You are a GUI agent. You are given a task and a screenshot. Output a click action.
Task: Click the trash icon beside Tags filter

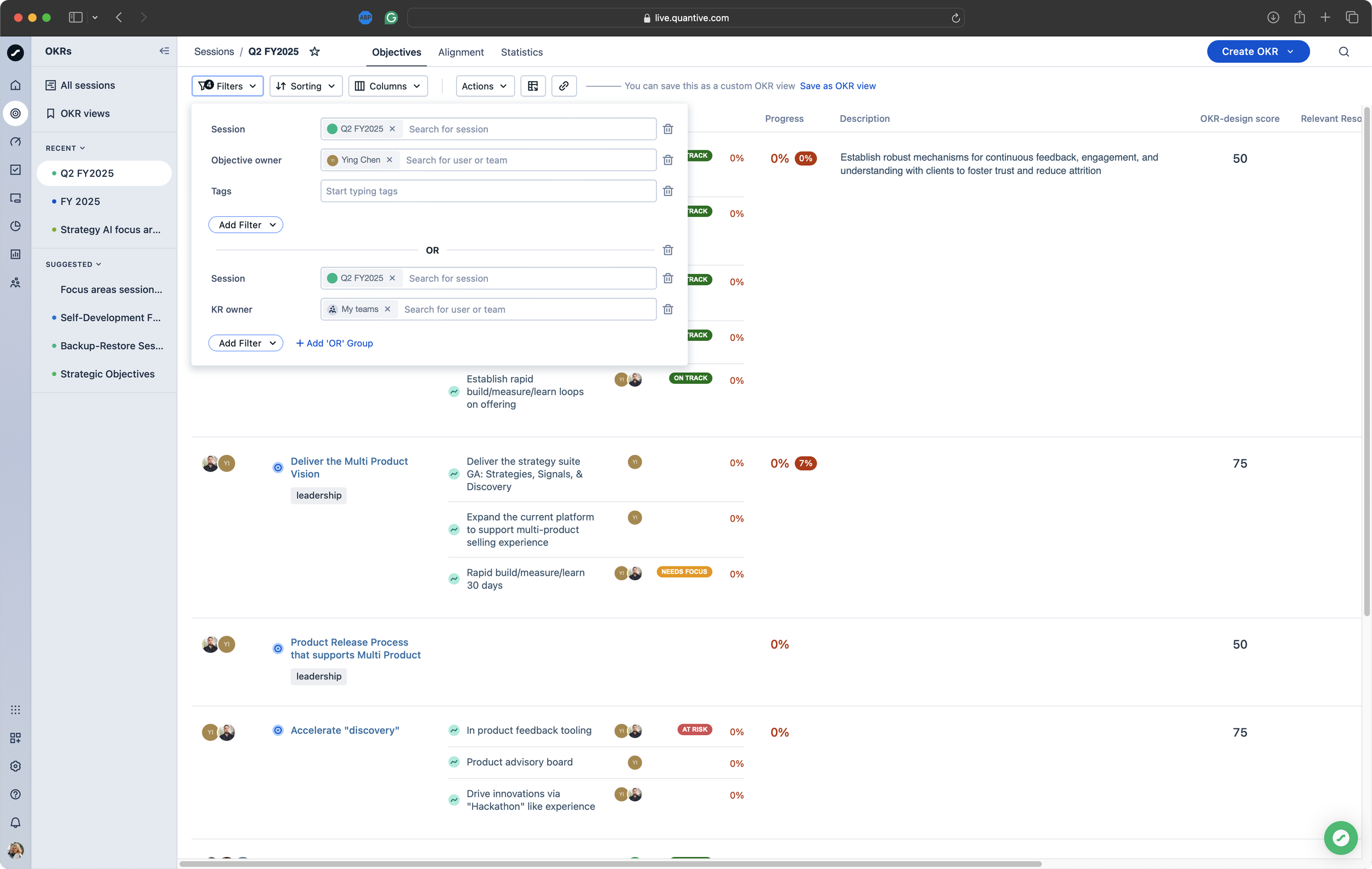click(x=668, y=191)
